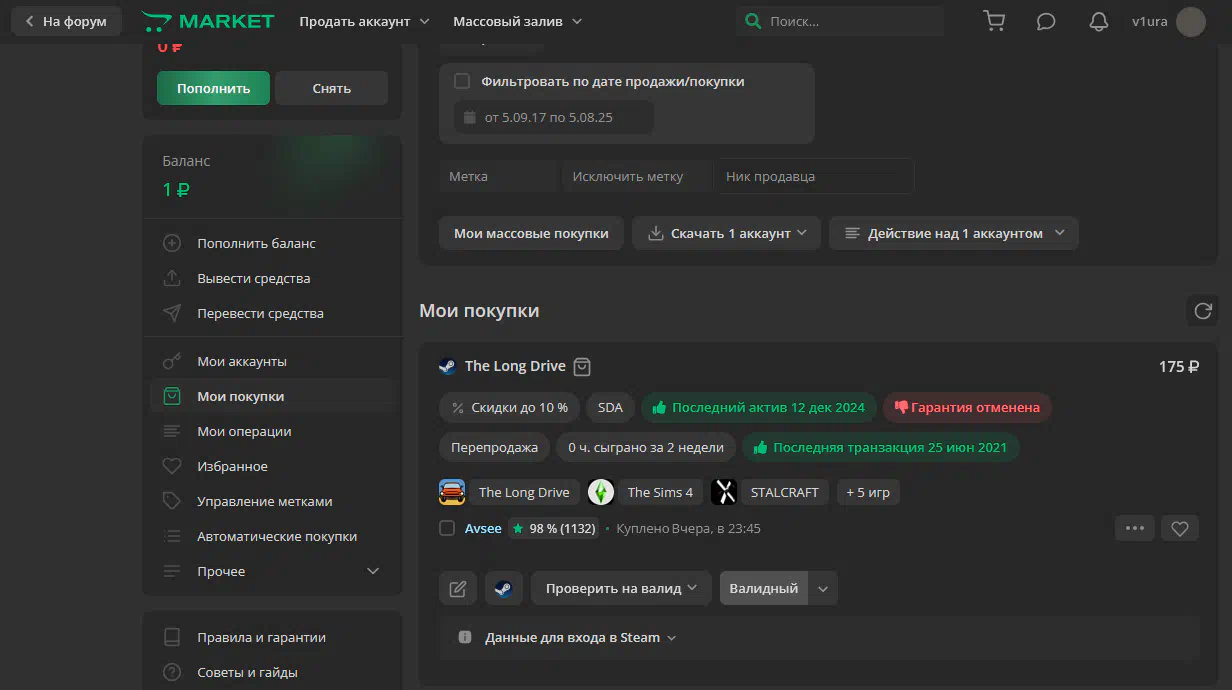Expand the Прочее sidebar section

click(272, 571)
